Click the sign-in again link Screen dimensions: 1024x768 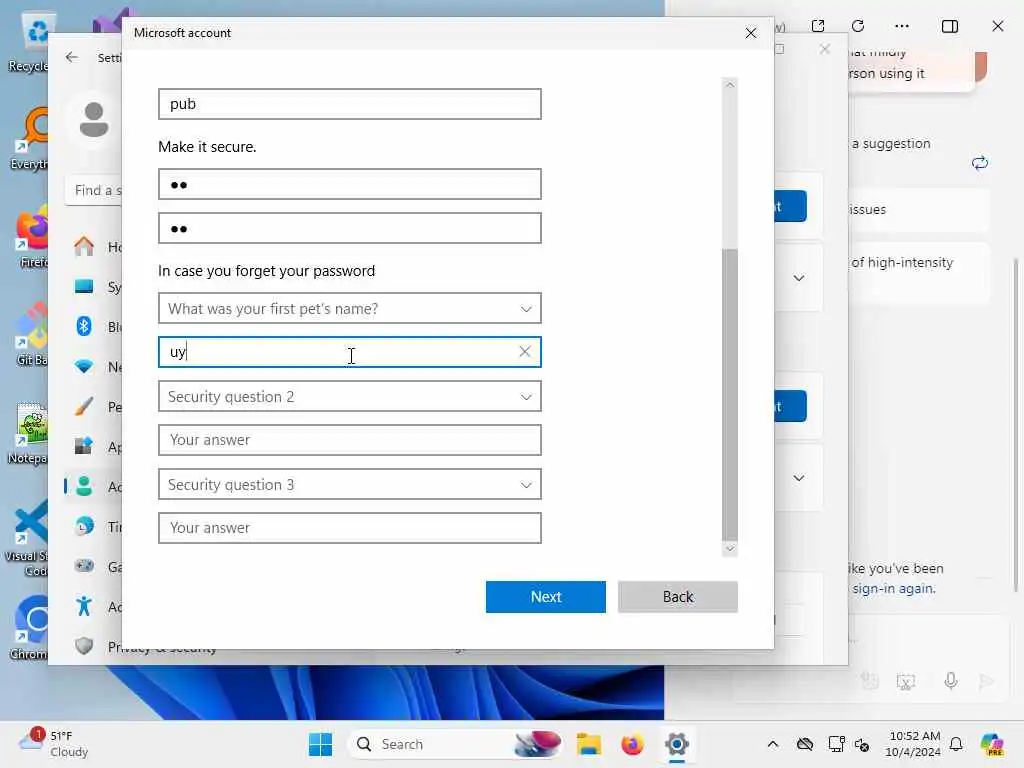893,588
